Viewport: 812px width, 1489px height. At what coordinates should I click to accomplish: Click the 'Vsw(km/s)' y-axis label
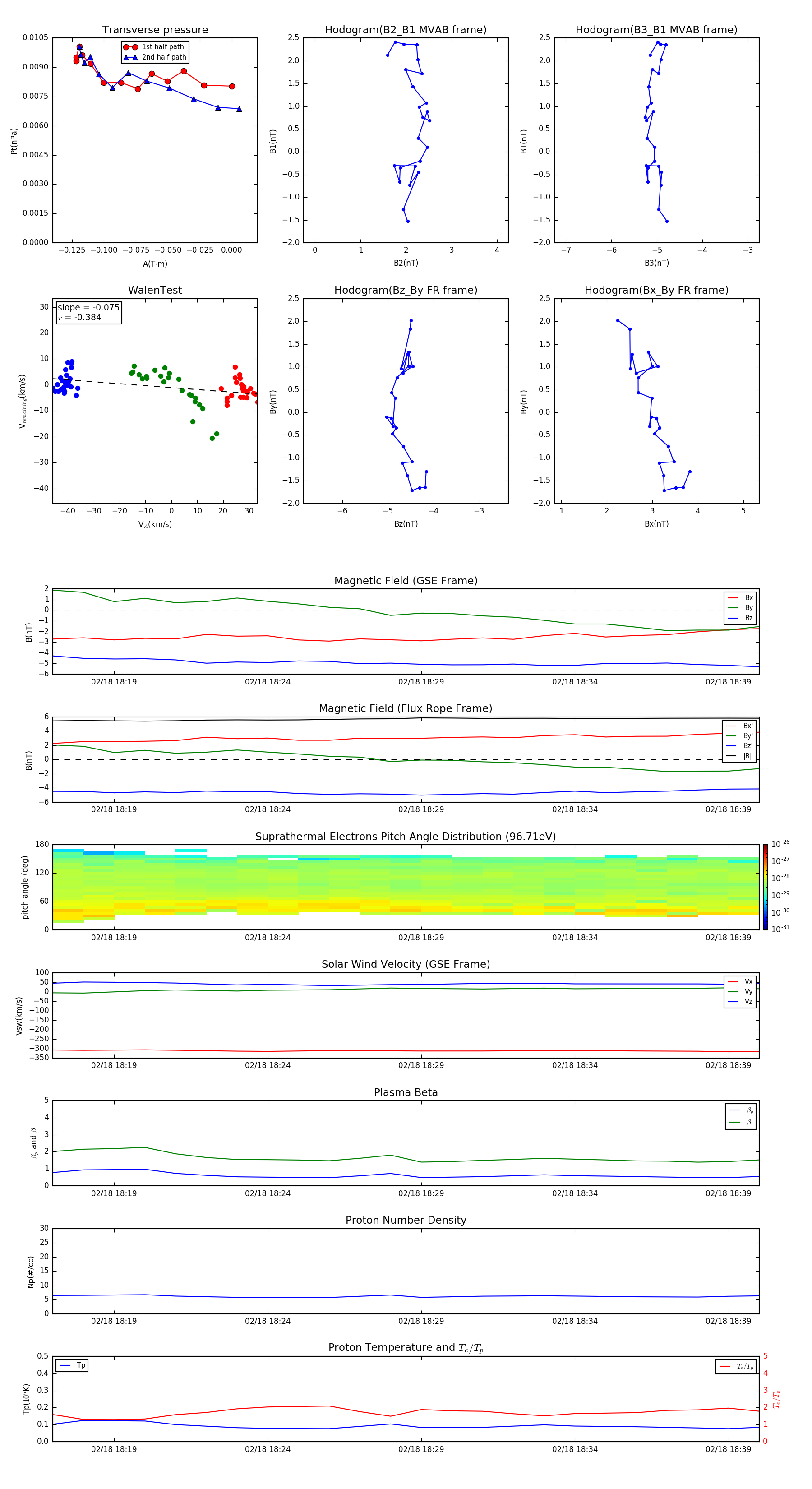click(18, 1016)
